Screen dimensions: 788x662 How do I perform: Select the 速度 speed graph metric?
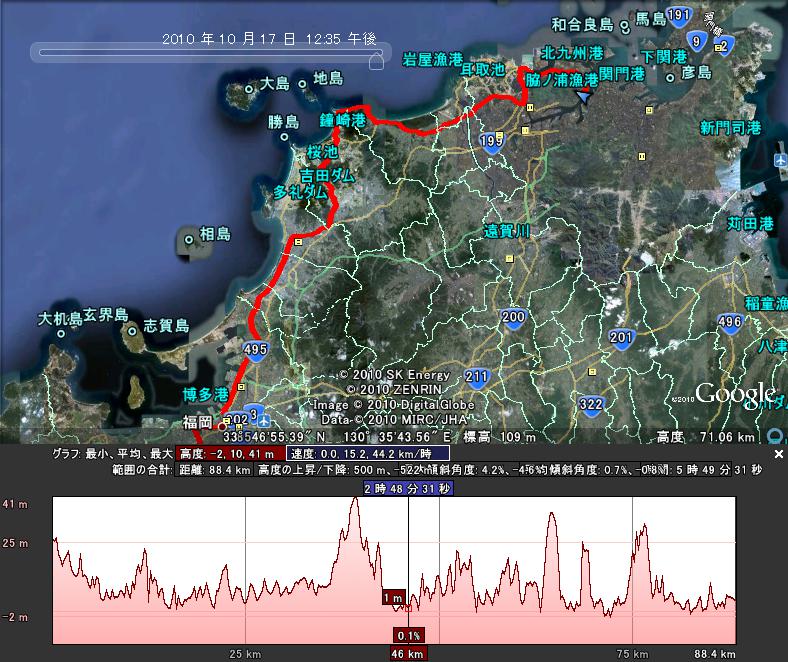coord(367,454)
